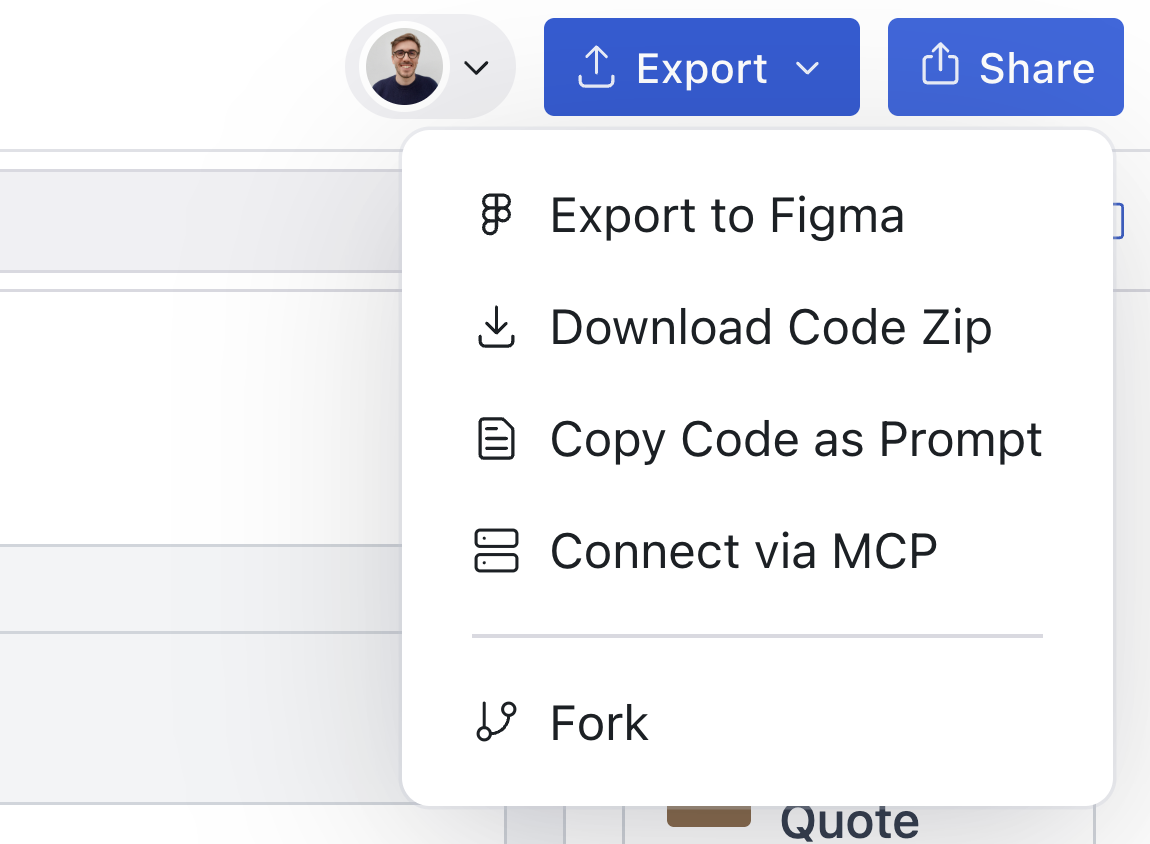Click the brown color swatch beside Quote

(708, 816)
